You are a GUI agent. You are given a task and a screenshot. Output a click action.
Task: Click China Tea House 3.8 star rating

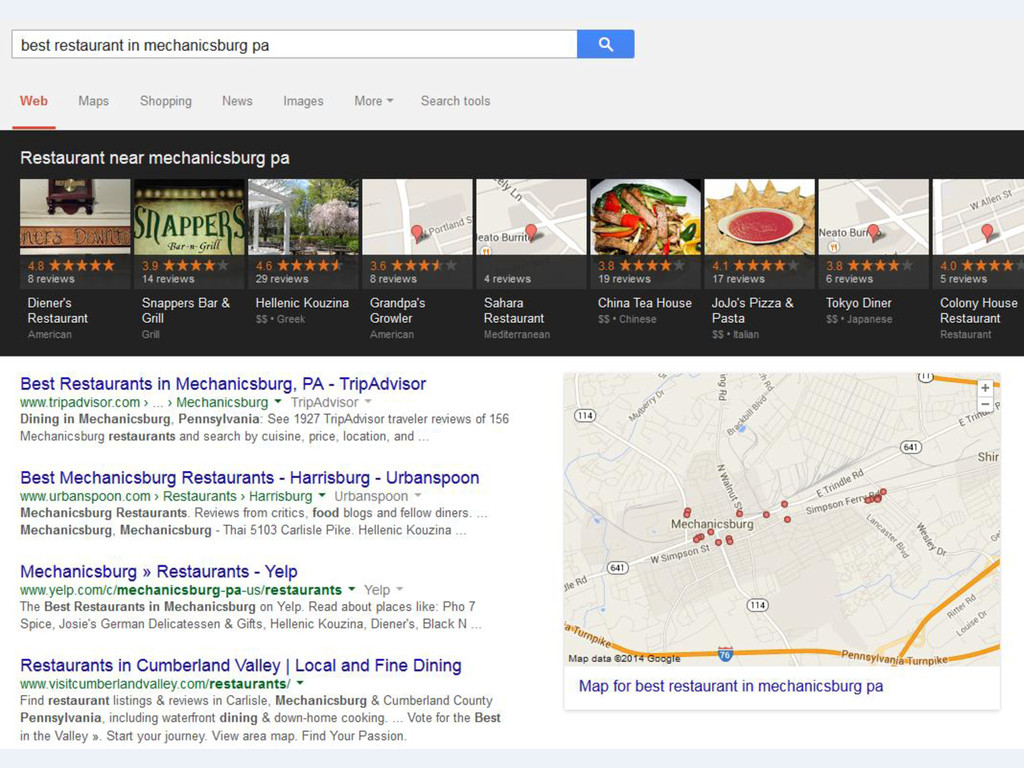pyautogui.click(x=641, y=265)
